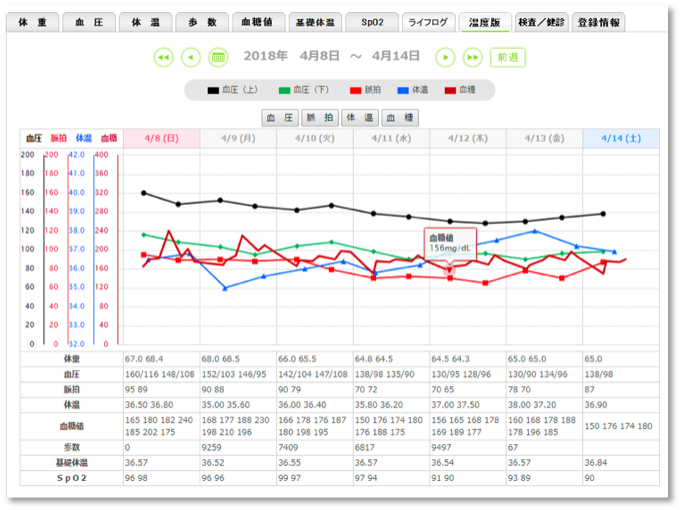Advance with the single right arrow icon
This screenshot has height=510, width=681.
(x=446, y=57)
